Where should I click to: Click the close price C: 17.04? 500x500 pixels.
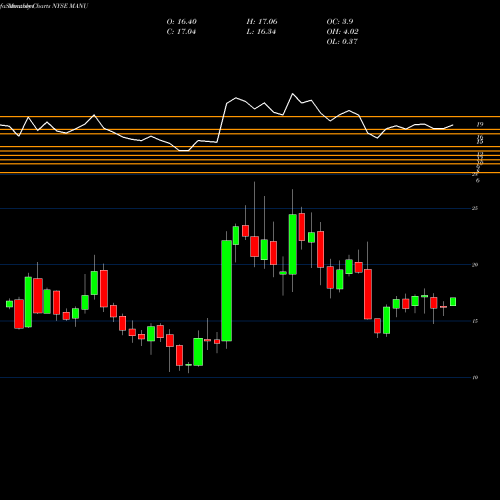click(x=181, y=32)
